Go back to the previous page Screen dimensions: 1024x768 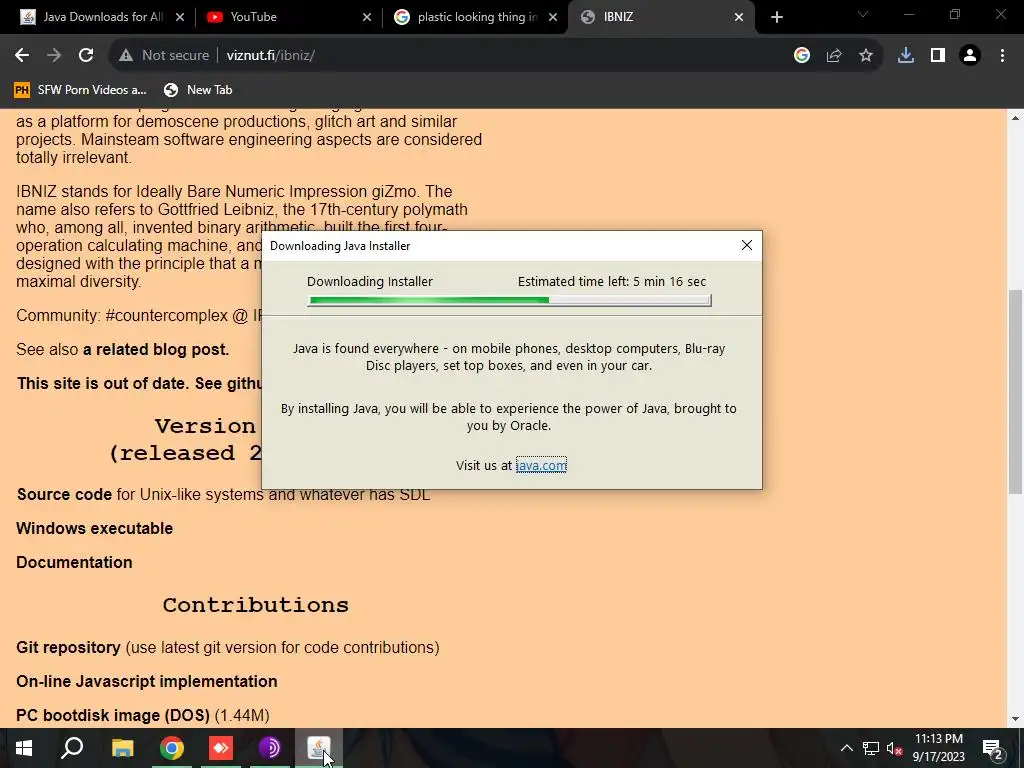pos(22,56)
